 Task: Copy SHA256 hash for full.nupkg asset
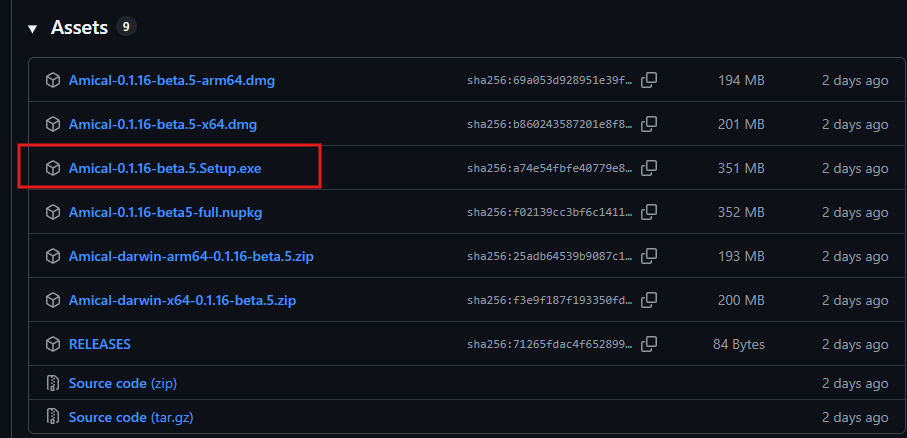pyautogui.click(x=649, y=212)
